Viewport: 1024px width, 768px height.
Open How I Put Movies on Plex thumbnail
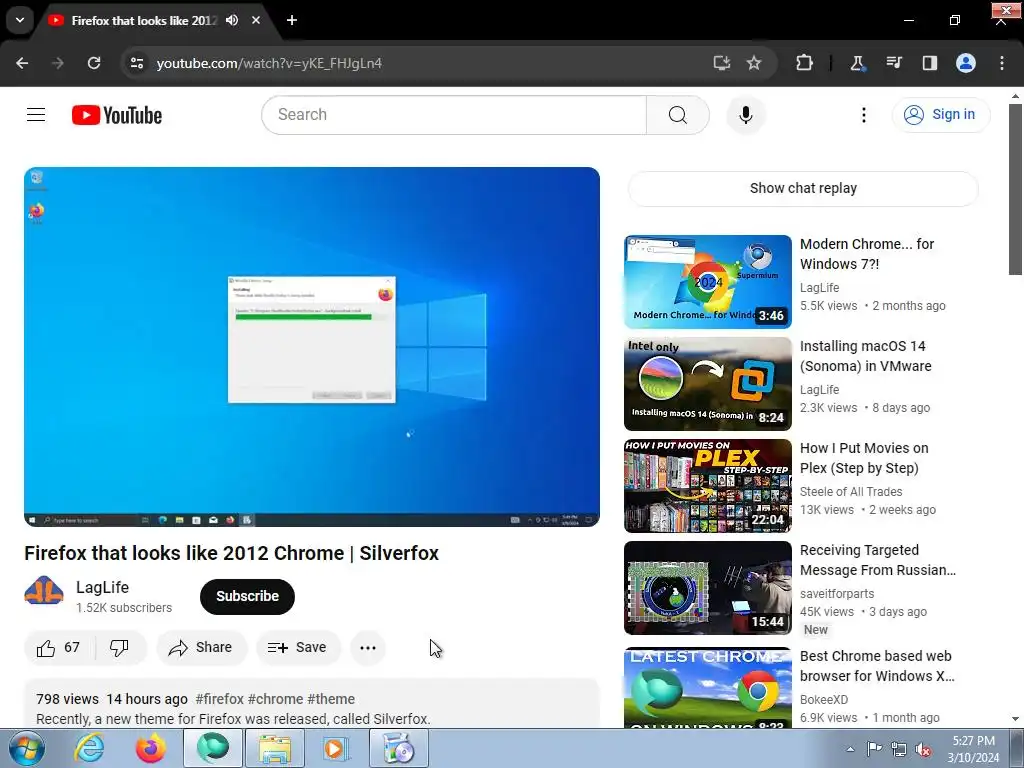click(x=707, y=486)
